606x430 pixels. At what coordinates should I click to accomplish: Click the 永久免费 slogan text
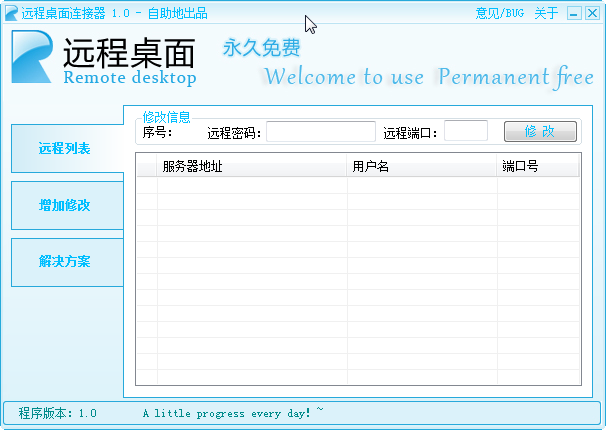coord(262,48)
